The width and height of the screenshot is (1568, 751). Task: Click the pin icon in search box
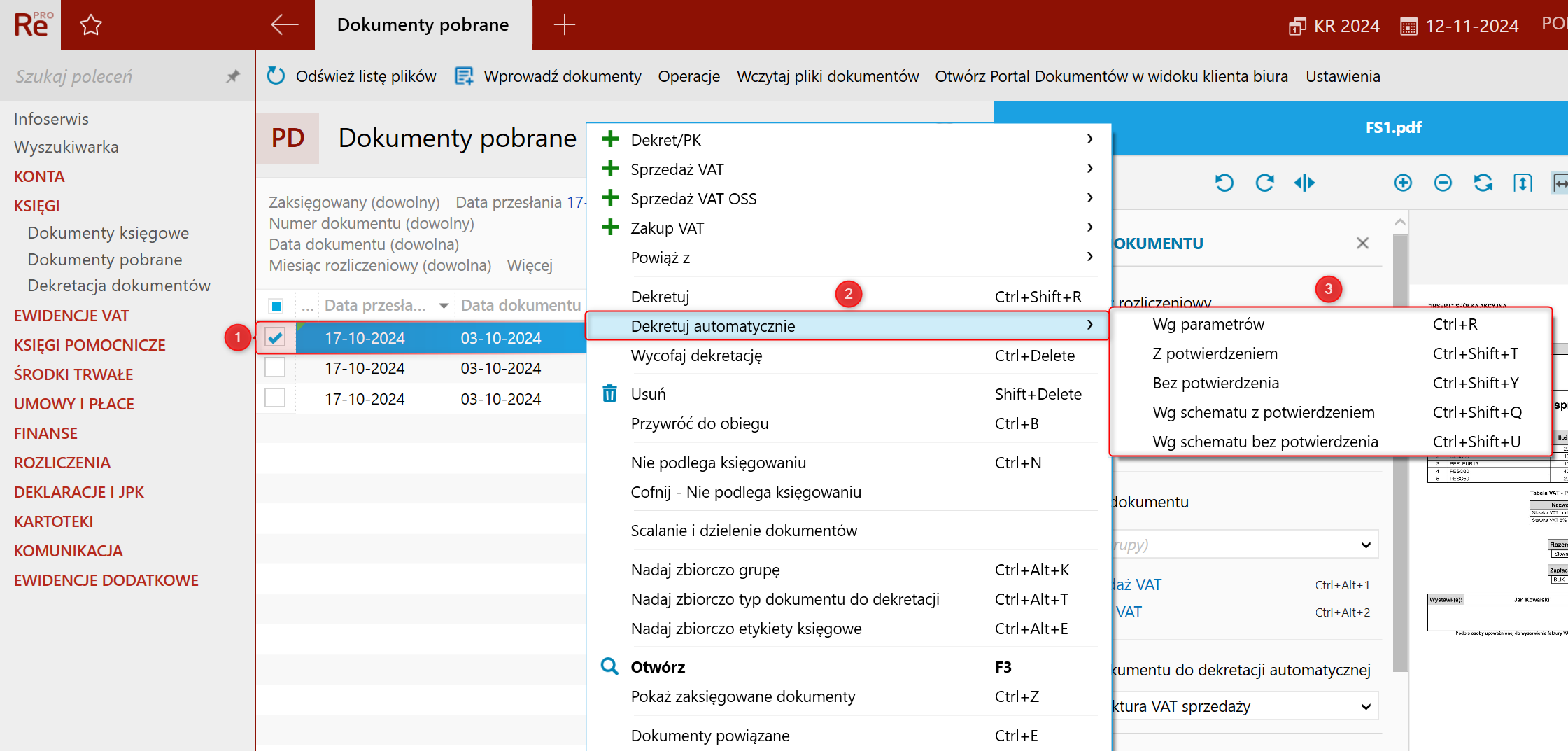233,76
